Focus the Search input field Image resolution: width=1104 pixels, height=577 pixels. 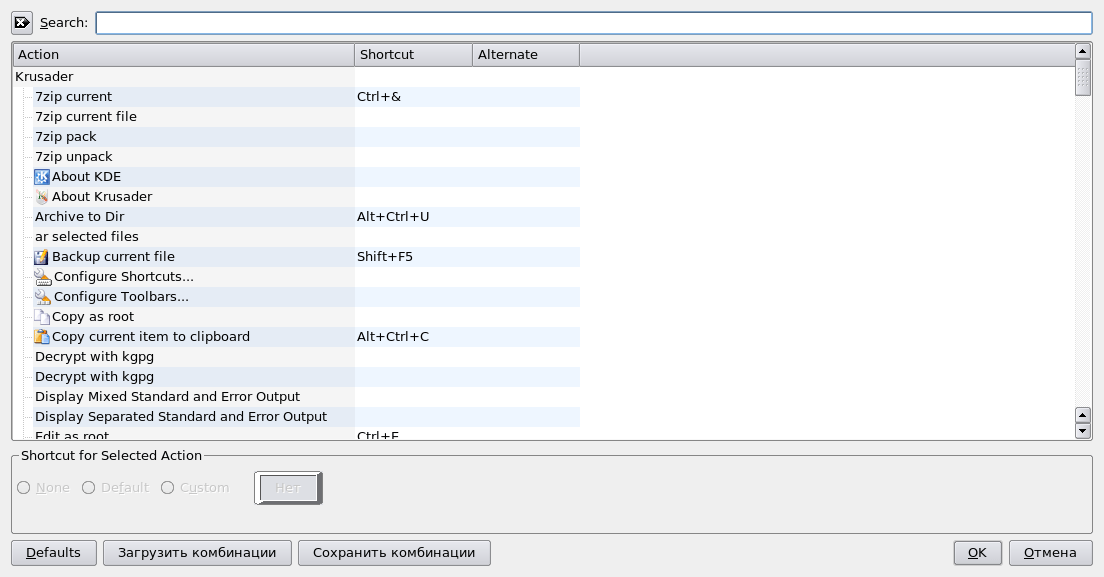pyautogui.click(x=594, y=23)
